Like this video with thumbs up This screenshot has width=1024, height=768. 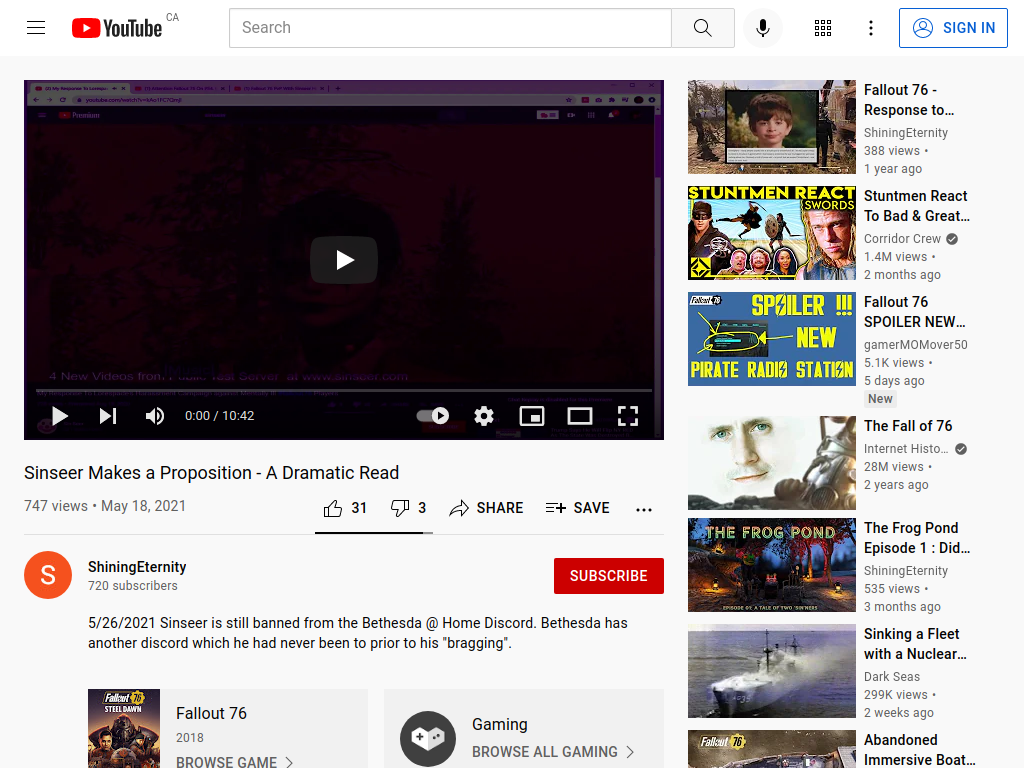345,508
